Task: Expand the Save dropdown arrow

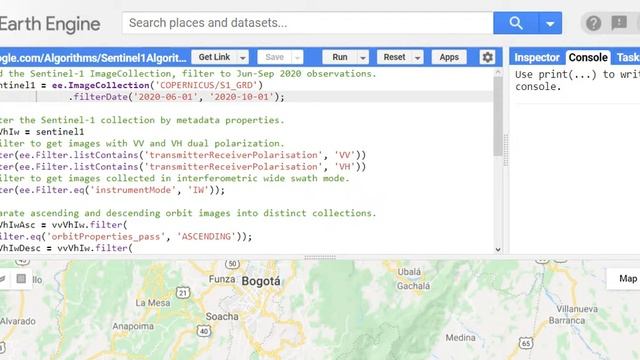Action: click(x=297, y=58)
